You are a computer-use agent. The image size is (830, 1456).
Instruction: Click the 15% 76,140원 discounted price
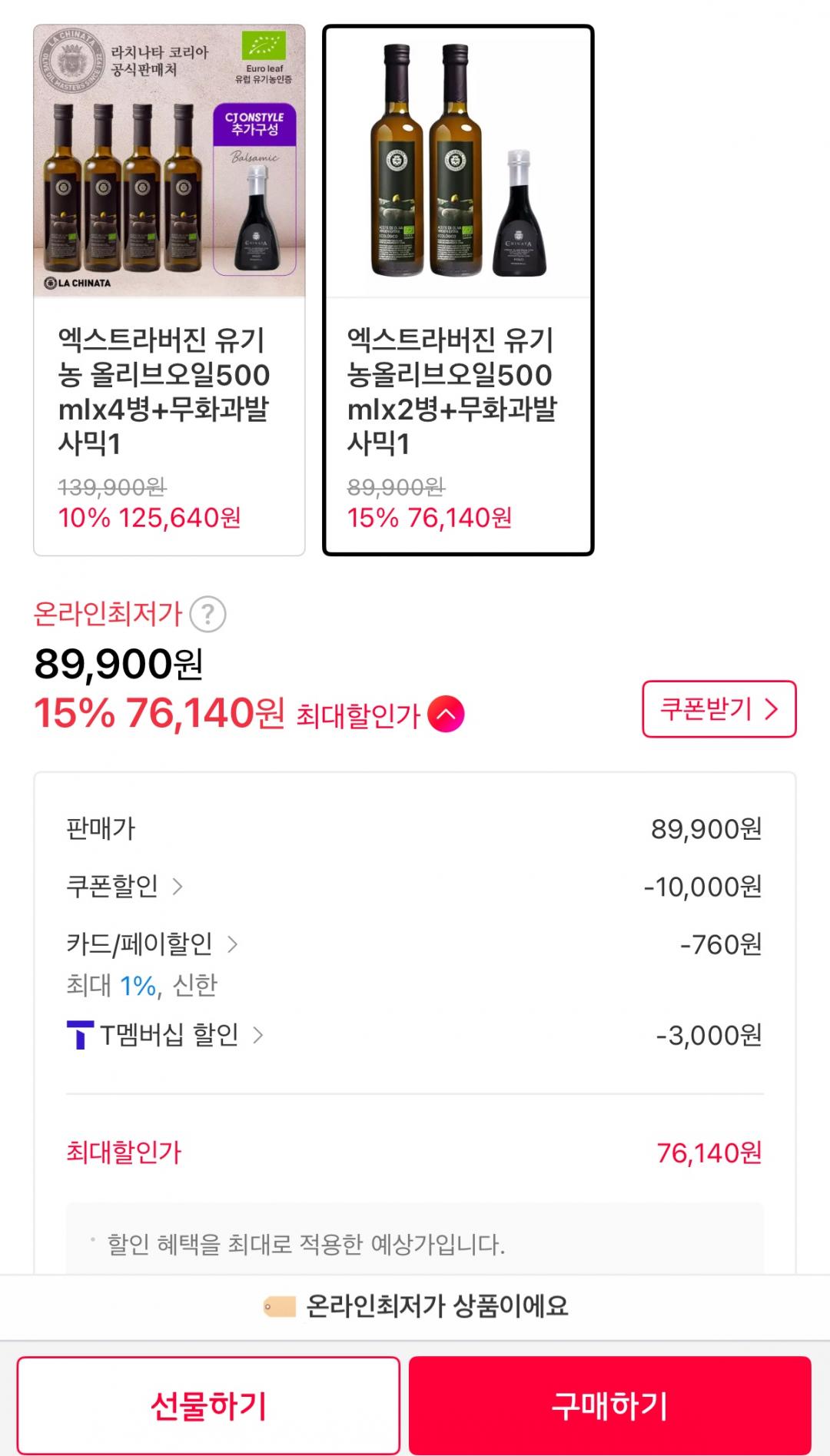160,714
